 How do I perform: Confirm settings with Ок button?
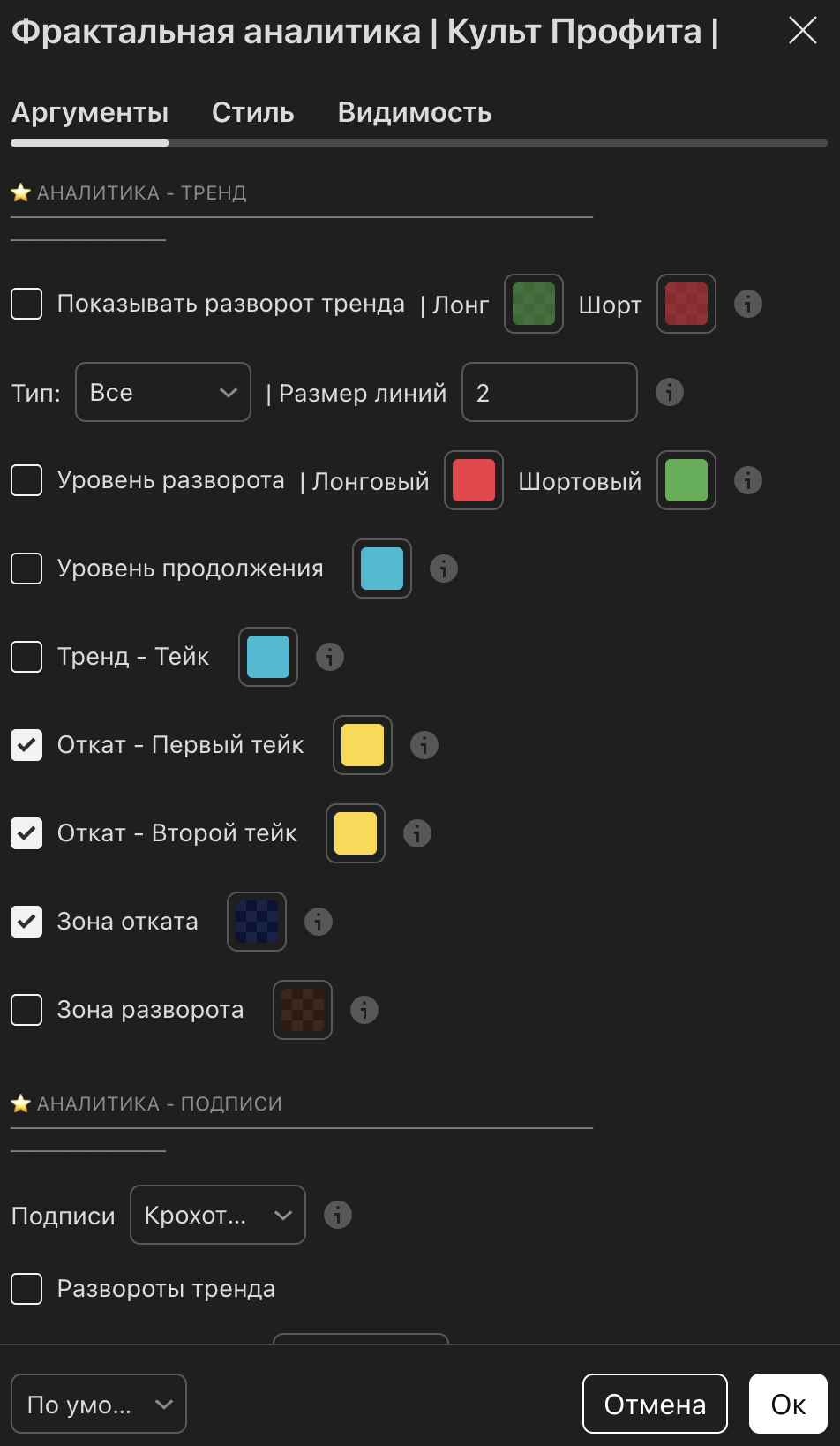pyautogui.click(x=788, y=1404)
